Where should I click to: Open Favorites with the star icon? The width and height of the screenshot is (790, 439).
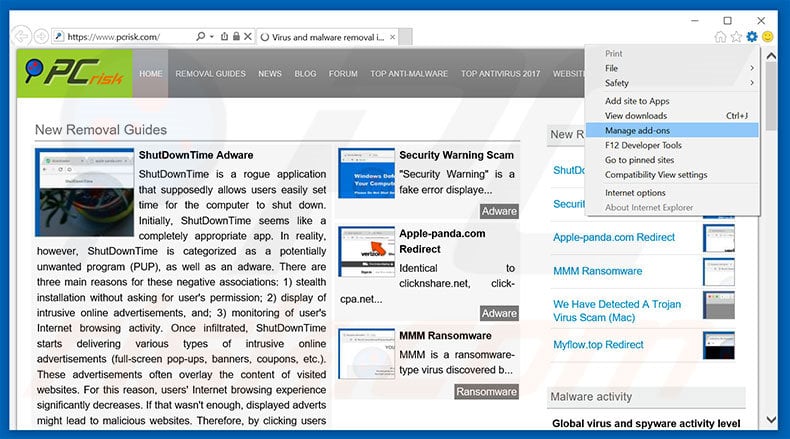736,37
